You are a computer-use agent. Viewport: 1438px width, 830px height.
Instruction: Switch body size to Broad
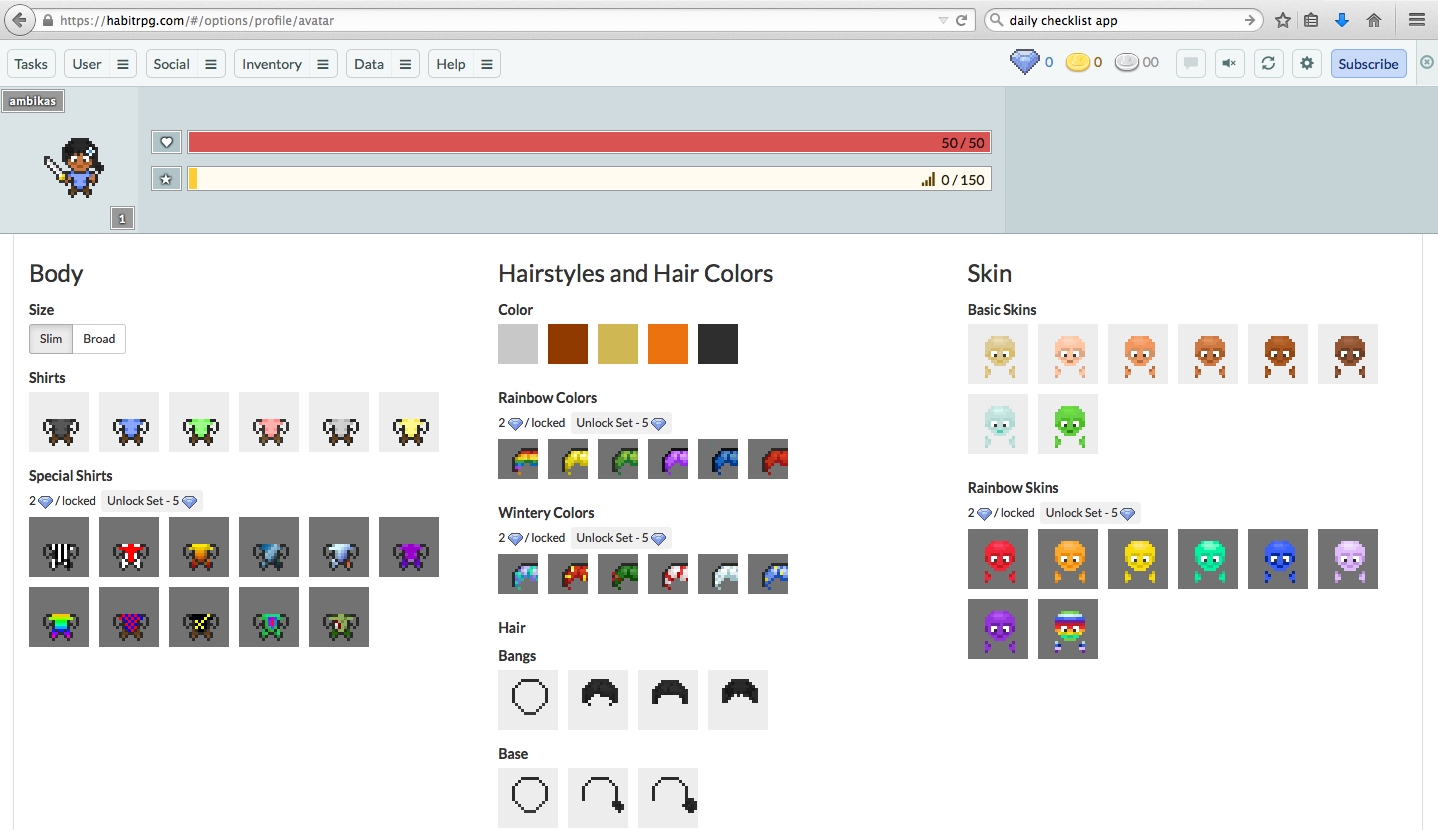tap(99, 339)
